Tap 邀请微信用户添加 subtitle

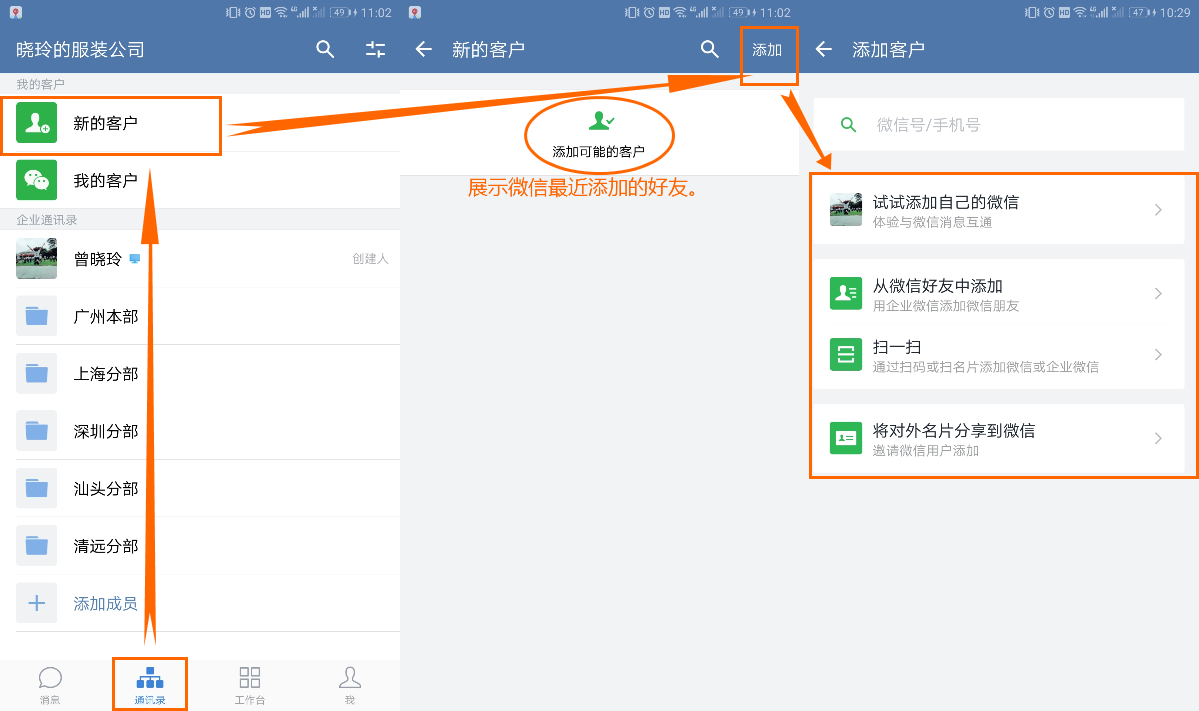(926, 451)
